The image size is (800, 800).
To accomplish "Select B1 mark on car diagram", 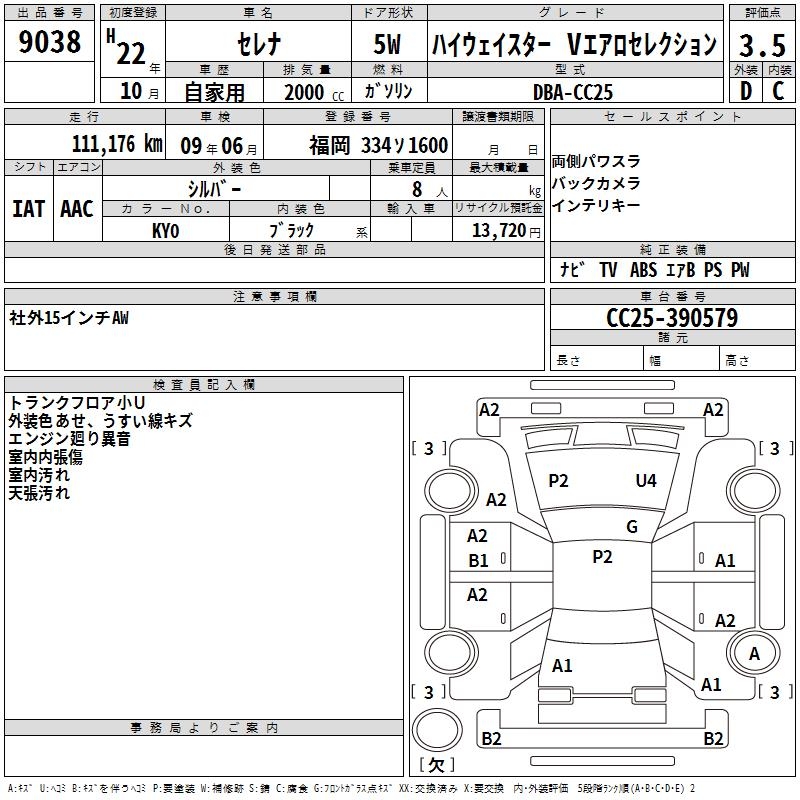I will pyautogui.click(x=478, y=561).
